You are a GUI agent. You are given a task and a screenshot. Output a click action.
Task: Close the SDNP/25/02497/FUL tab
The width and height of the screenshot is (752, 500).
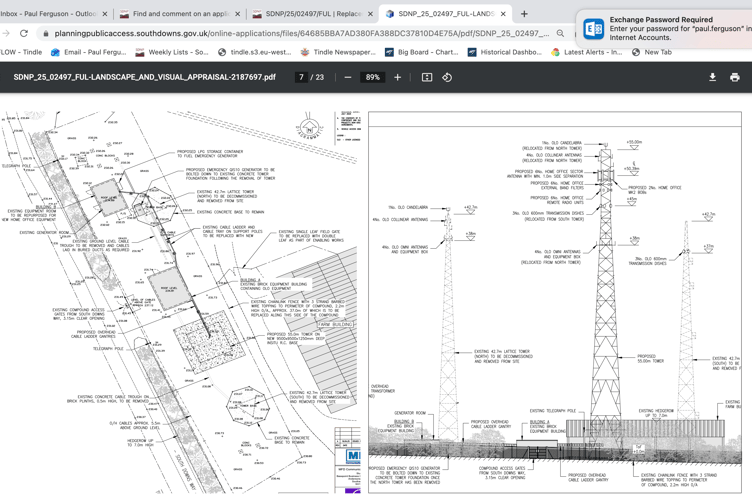pyautogui.click(x=370, y=14)
